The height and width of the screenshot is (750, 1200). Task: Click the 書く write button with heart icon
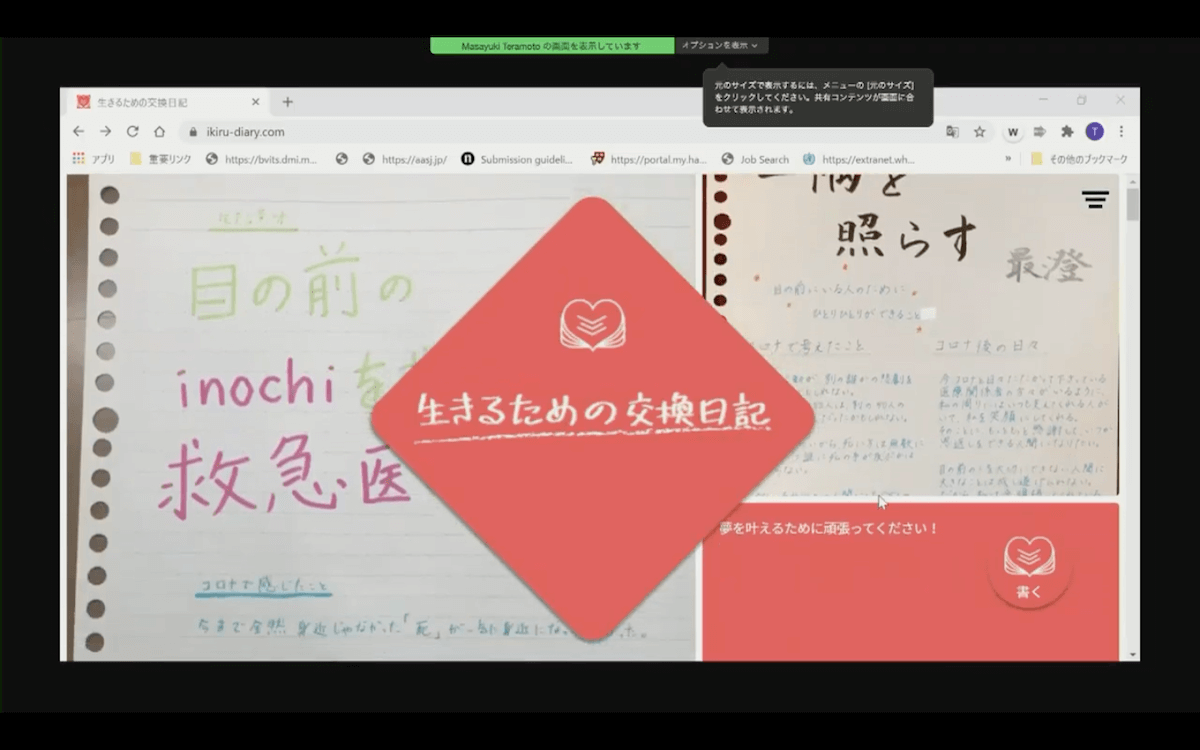point(1029,569)
